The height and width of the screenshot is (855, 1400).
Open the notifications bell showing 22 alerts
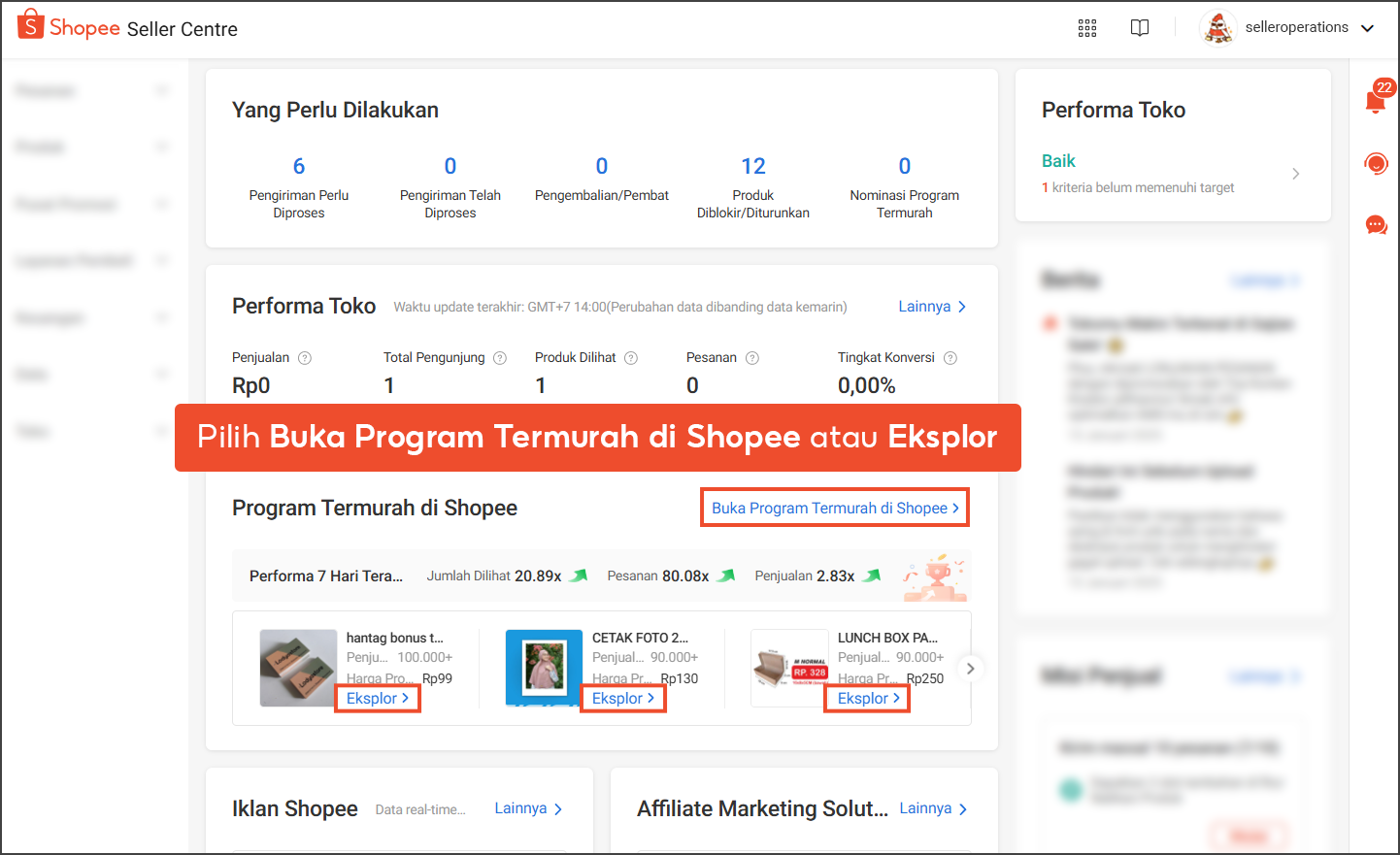point(1376,101)
